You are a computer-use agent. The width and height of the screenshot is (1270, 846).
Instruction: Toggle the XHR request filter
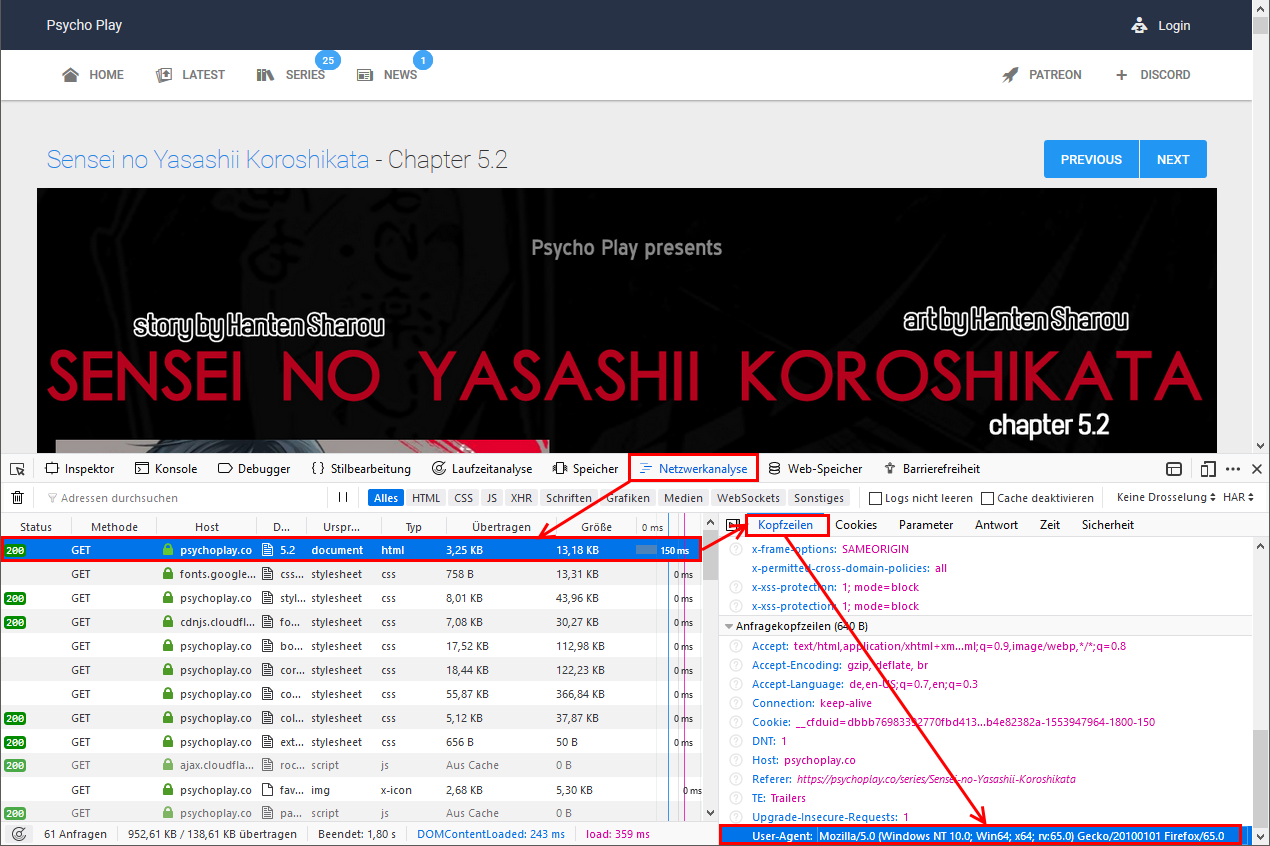[x=521, y=498]
